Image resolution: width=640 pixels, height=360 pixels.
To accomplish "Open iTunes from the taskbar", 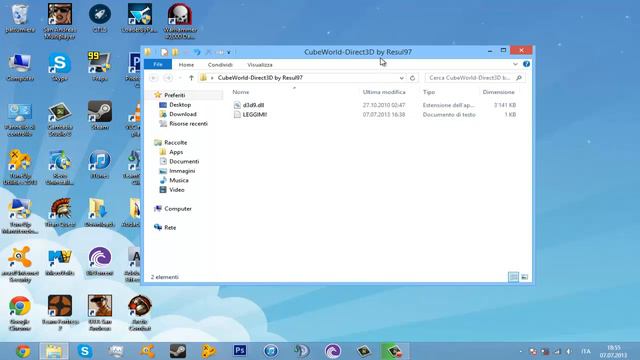I will [x=271, y=351].
